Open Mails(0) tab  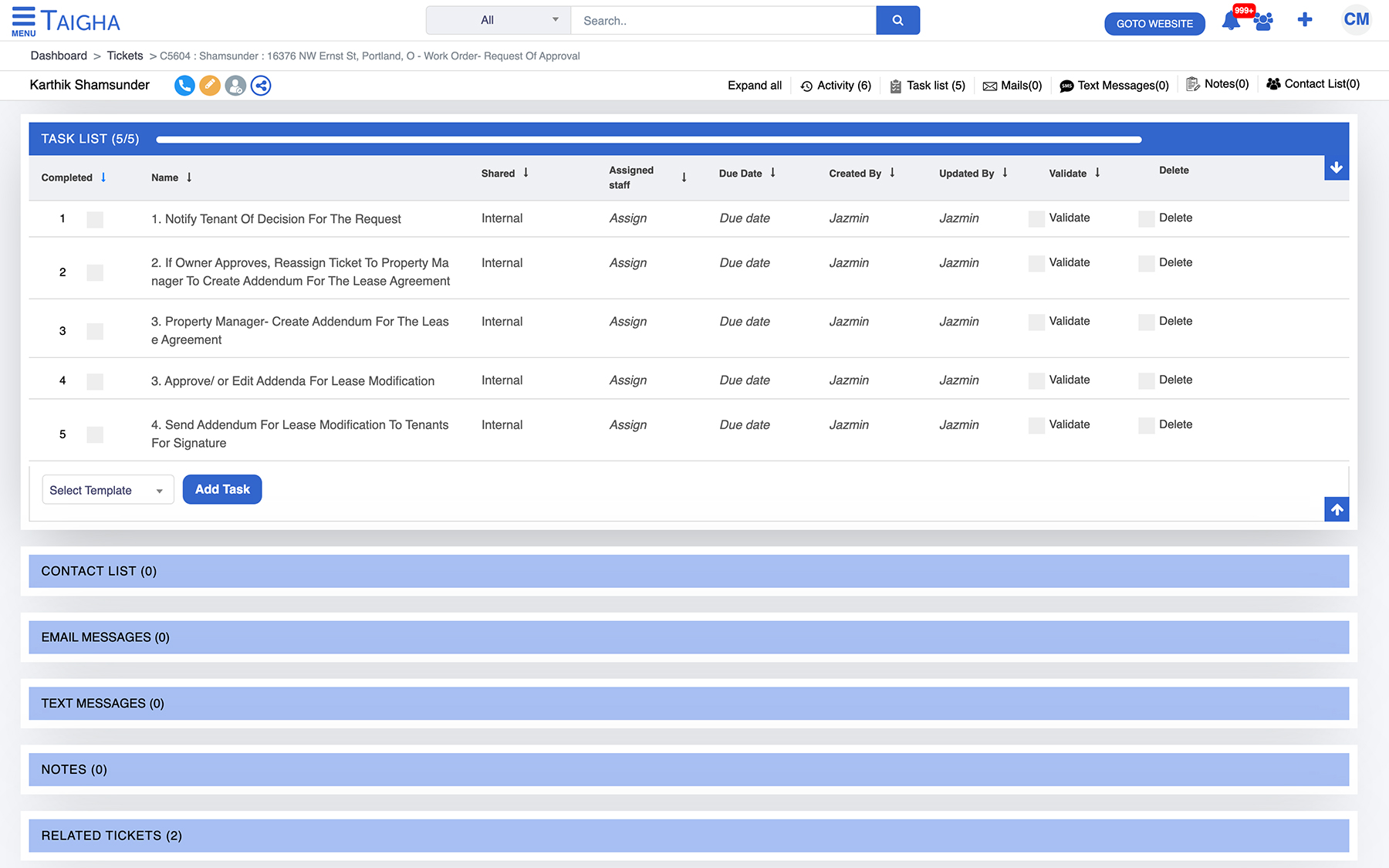click(1012, 86)
